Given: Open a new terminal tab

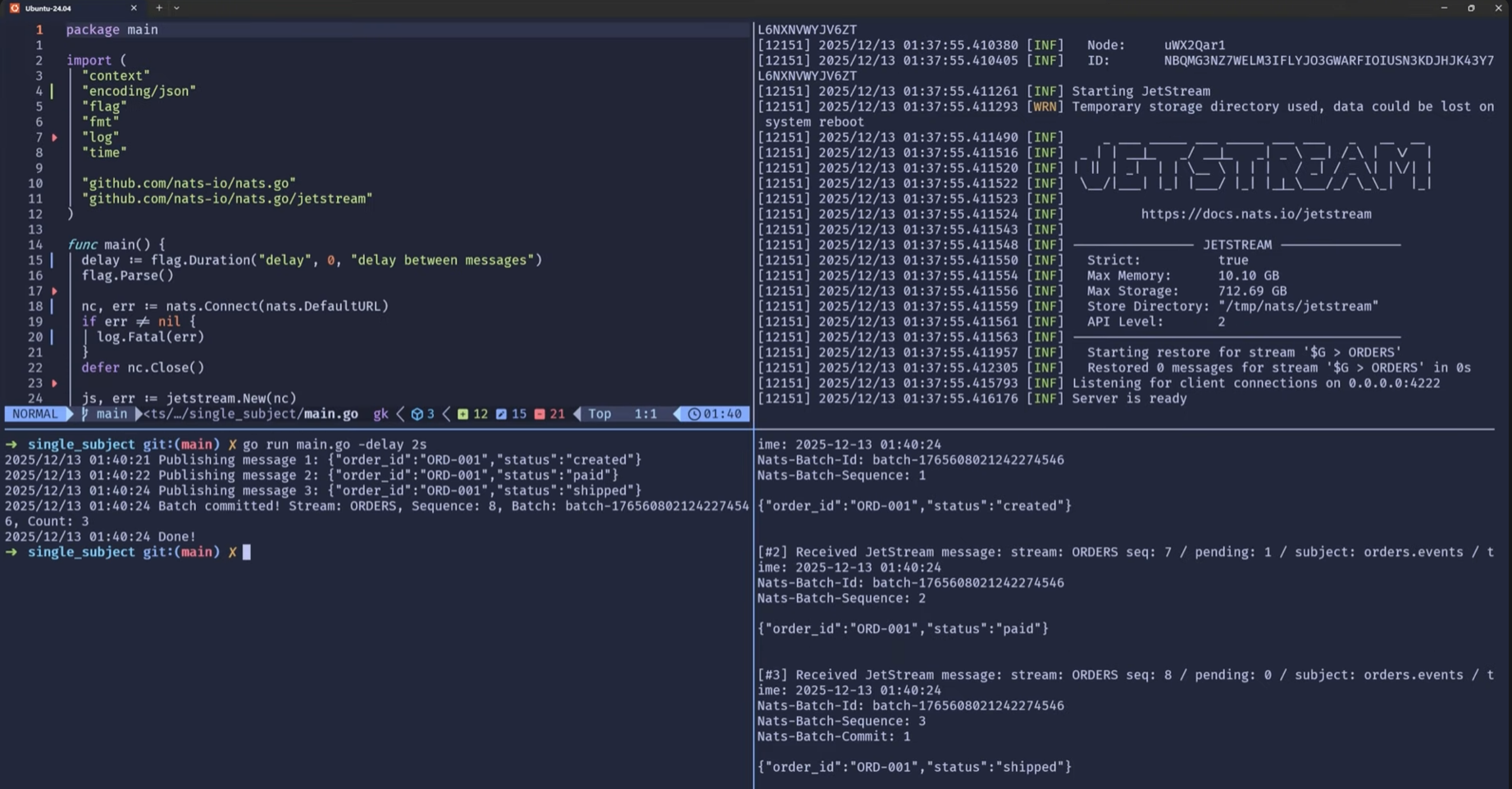Looking at the screenshot, I should (159, 8).
